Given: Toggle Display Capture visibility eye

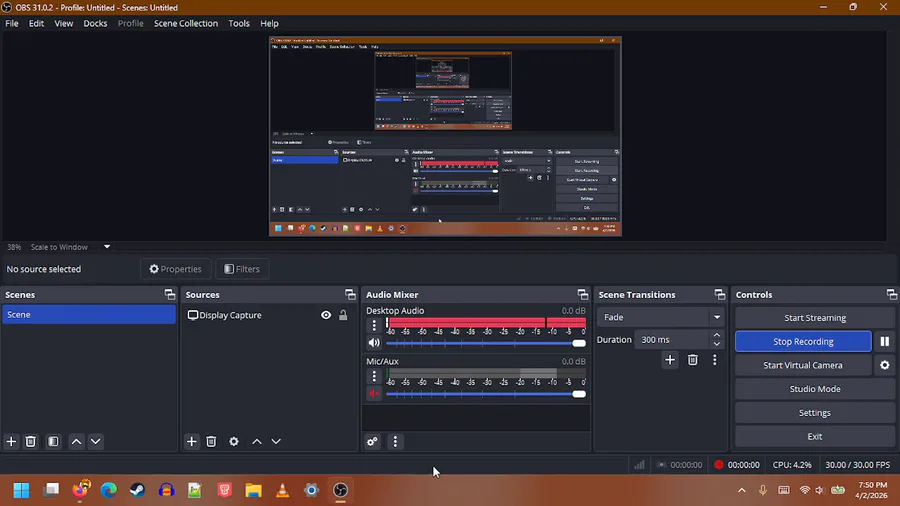Looking at the screenshot, I should pyautogui.click(x=326, y=315).
